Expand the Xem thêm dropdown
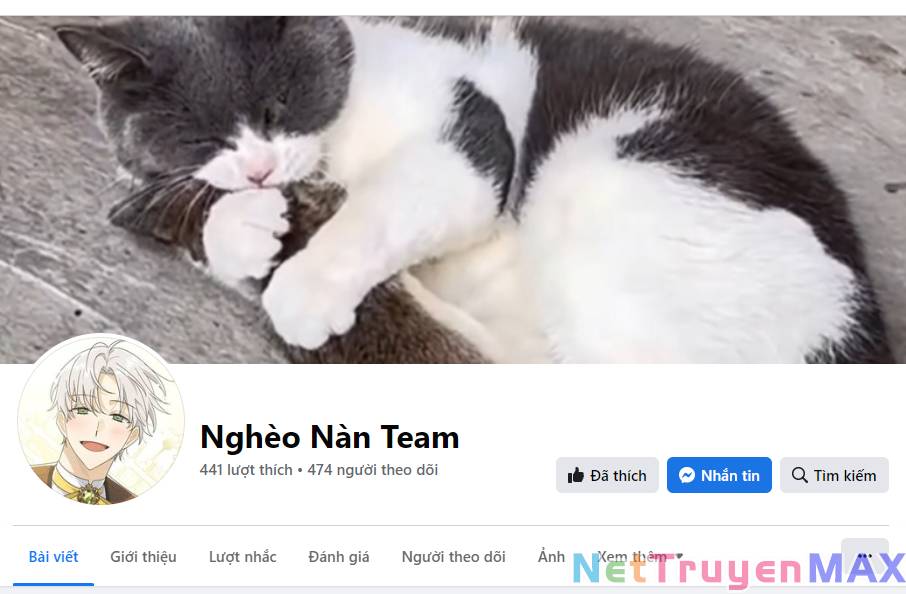Viewport: 906px width, 594px height. (x=640, y=556)
